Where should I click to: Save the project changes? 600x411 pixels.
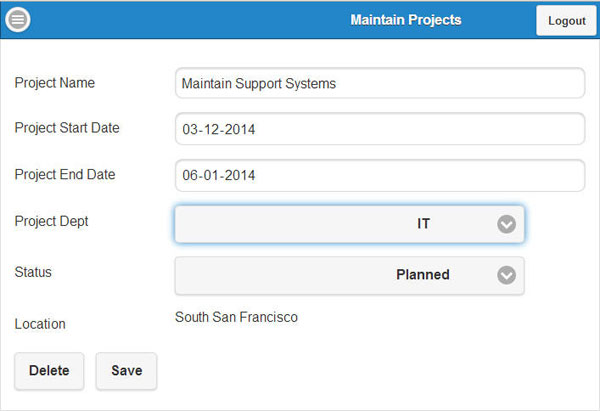pyautogui.click(x=126, y=371)
